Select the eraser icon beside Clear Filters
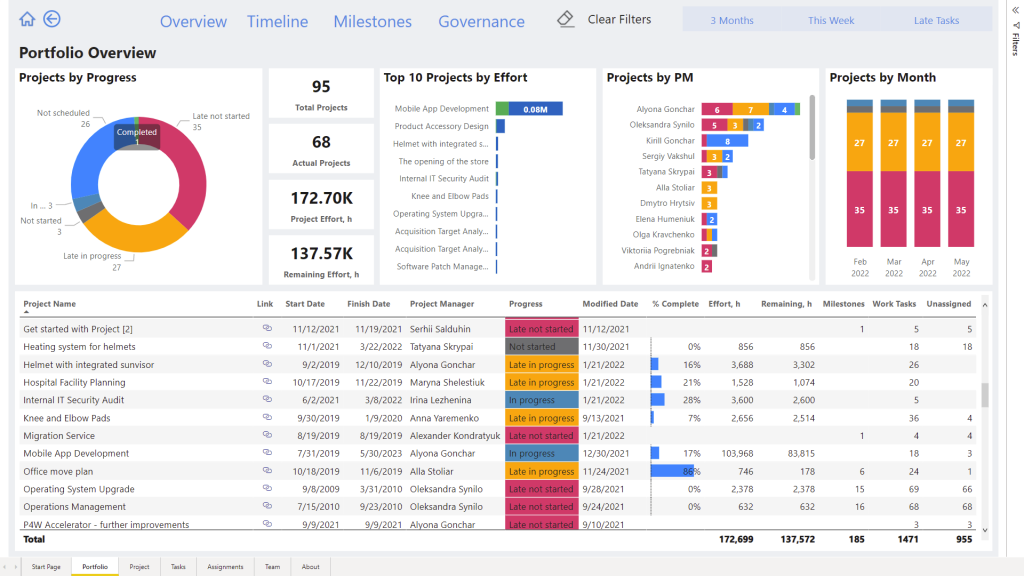1024x576 pixels. [x=565, y=17]
